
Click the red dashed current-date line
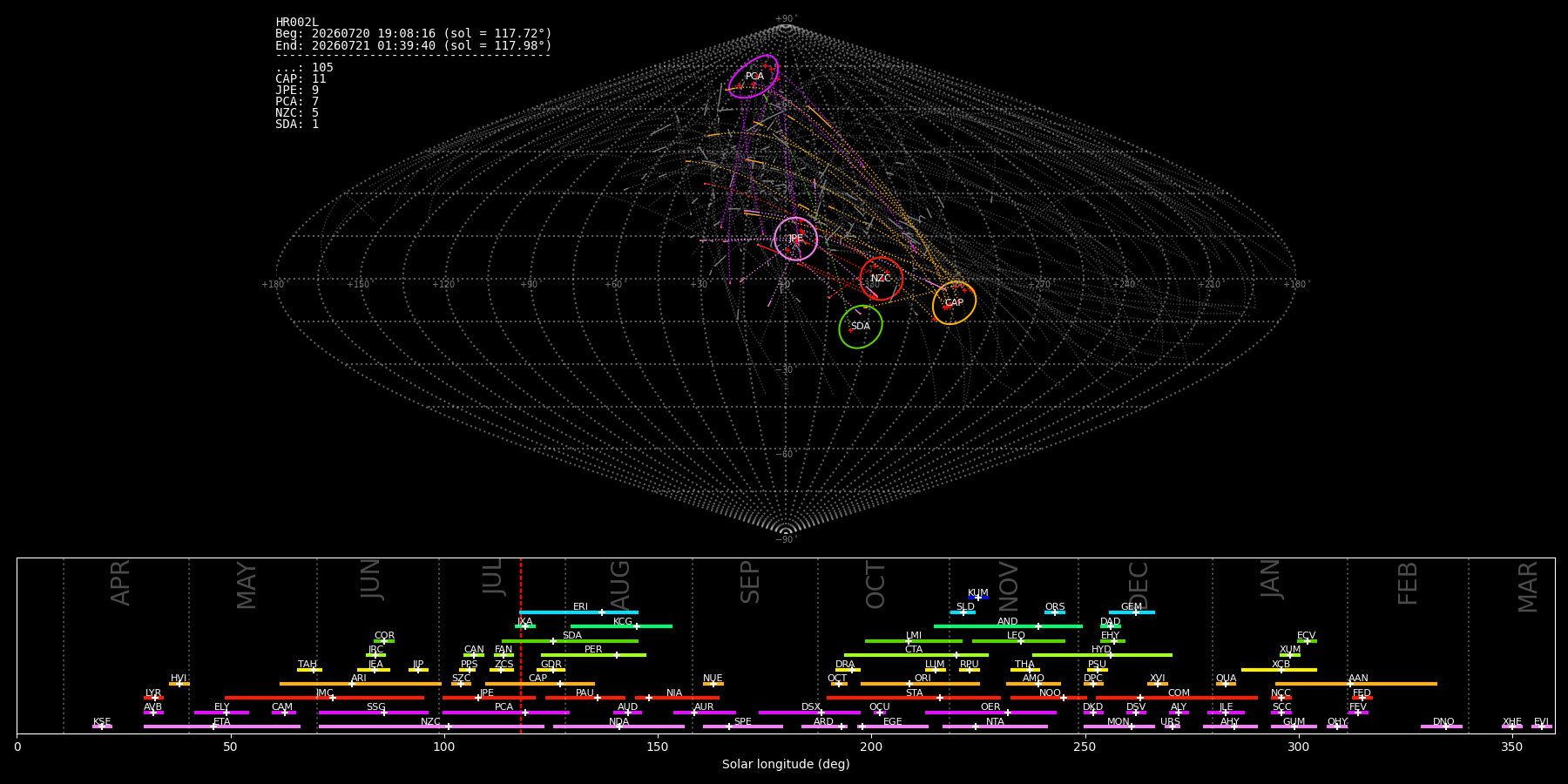tap(521, 645)
